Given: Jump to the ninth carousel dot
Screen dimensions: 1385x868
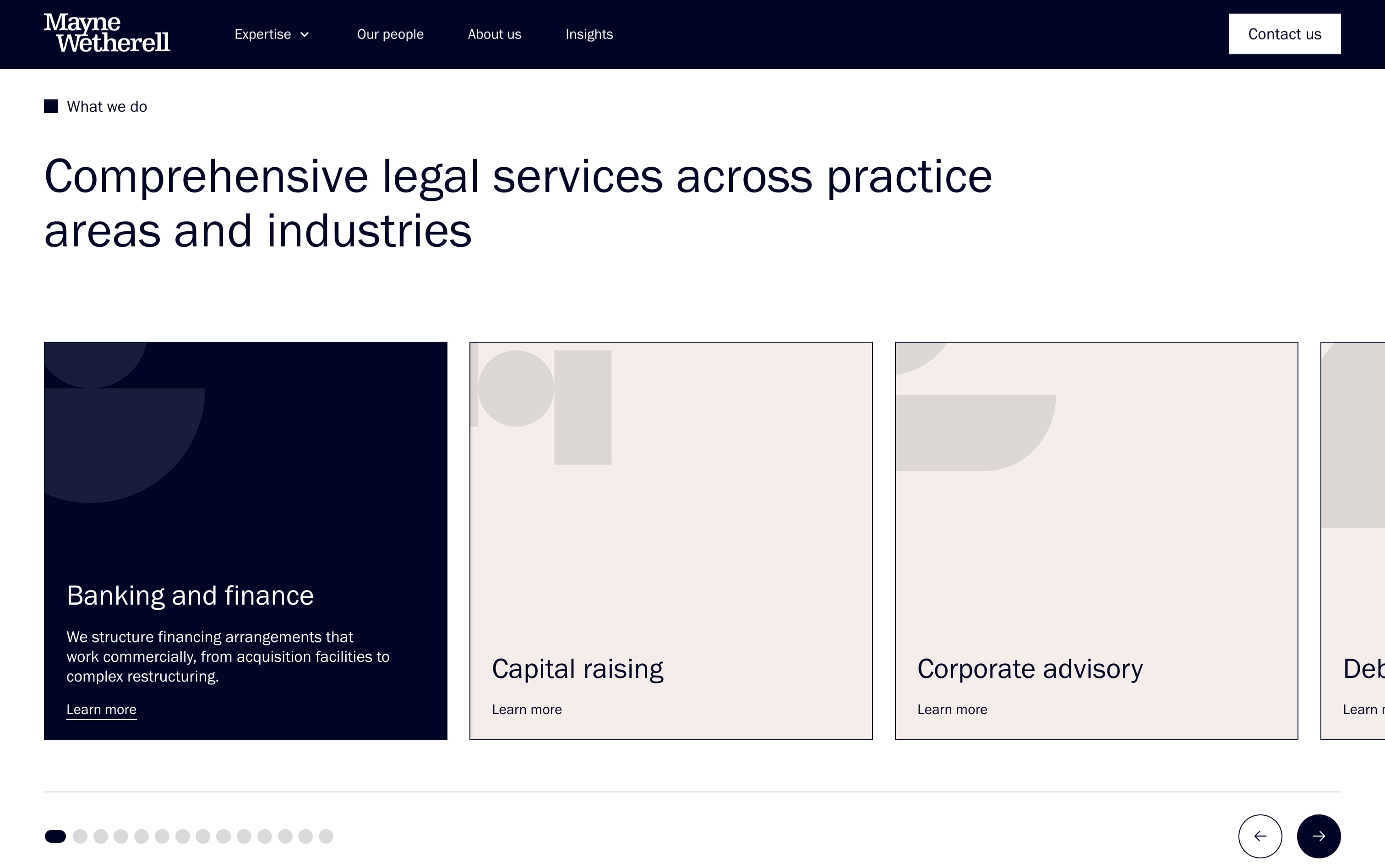Looking at the screenshot, I should click(224, 836).
